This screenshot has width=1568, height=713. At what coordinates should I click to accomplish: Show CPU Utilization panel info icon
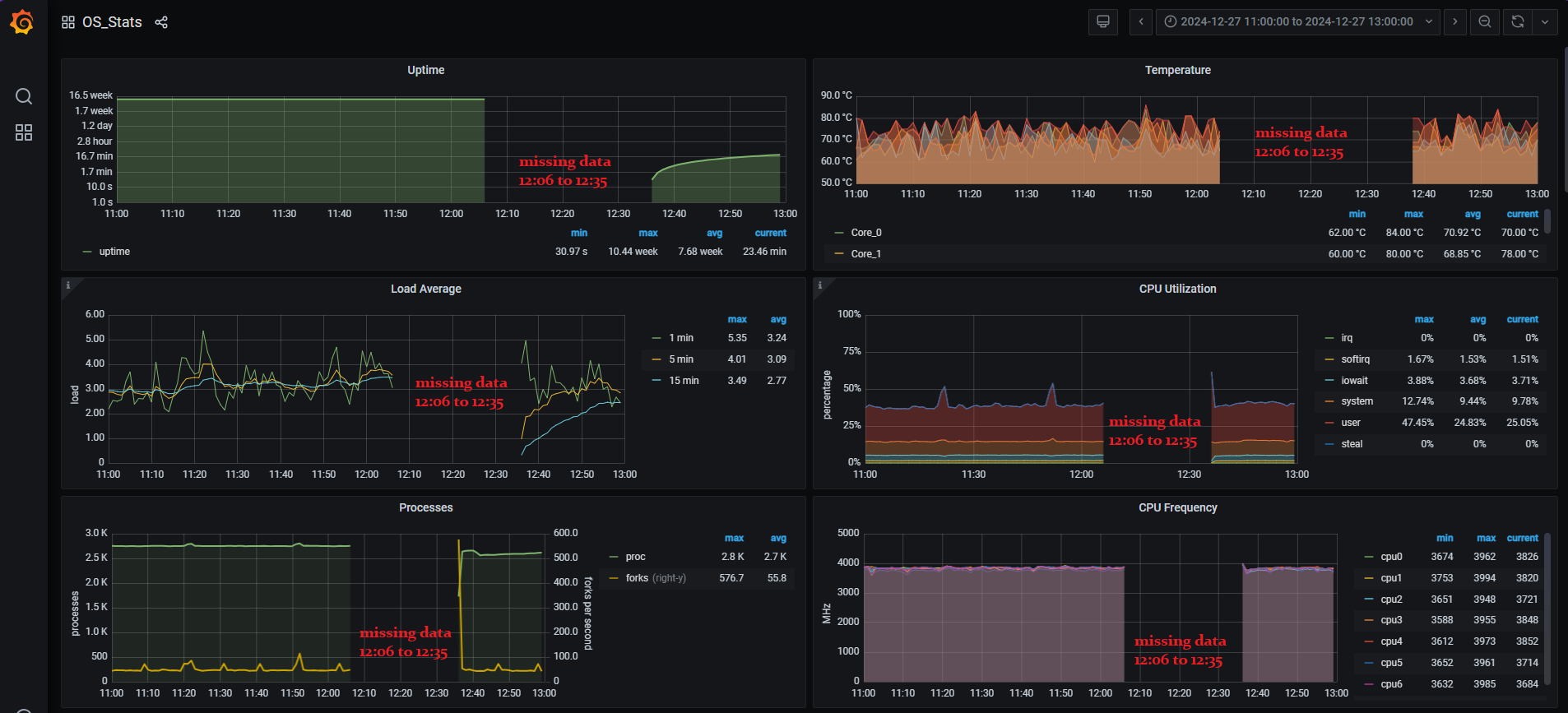coord(820,285)
